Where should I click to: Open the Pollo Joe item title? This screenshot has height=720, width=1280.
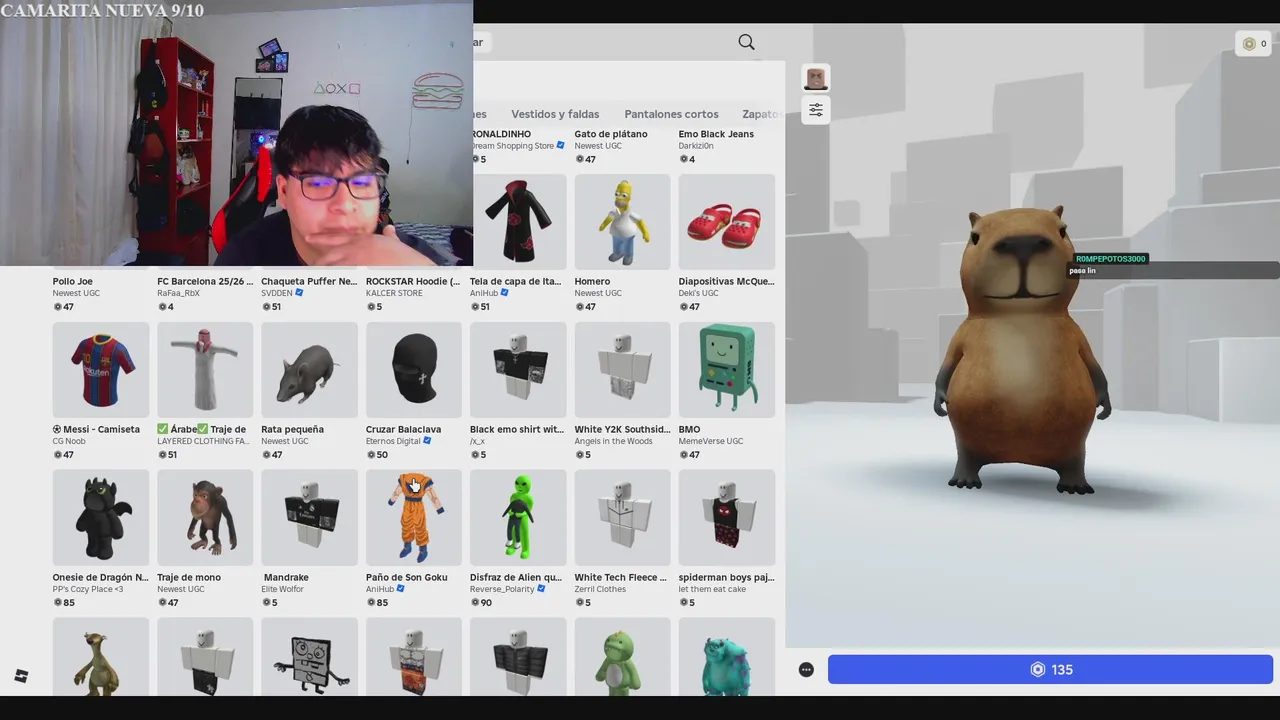pos(73,281)
